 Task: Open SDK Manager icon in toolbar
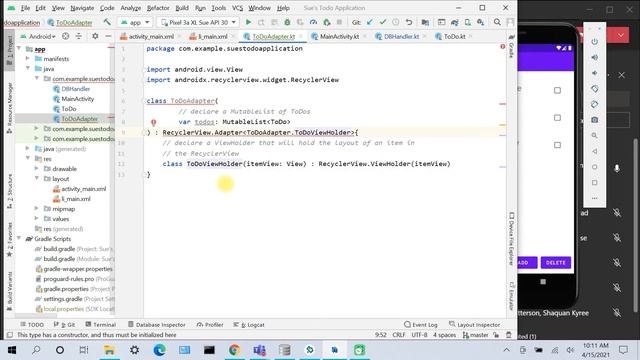click(480, 22)
